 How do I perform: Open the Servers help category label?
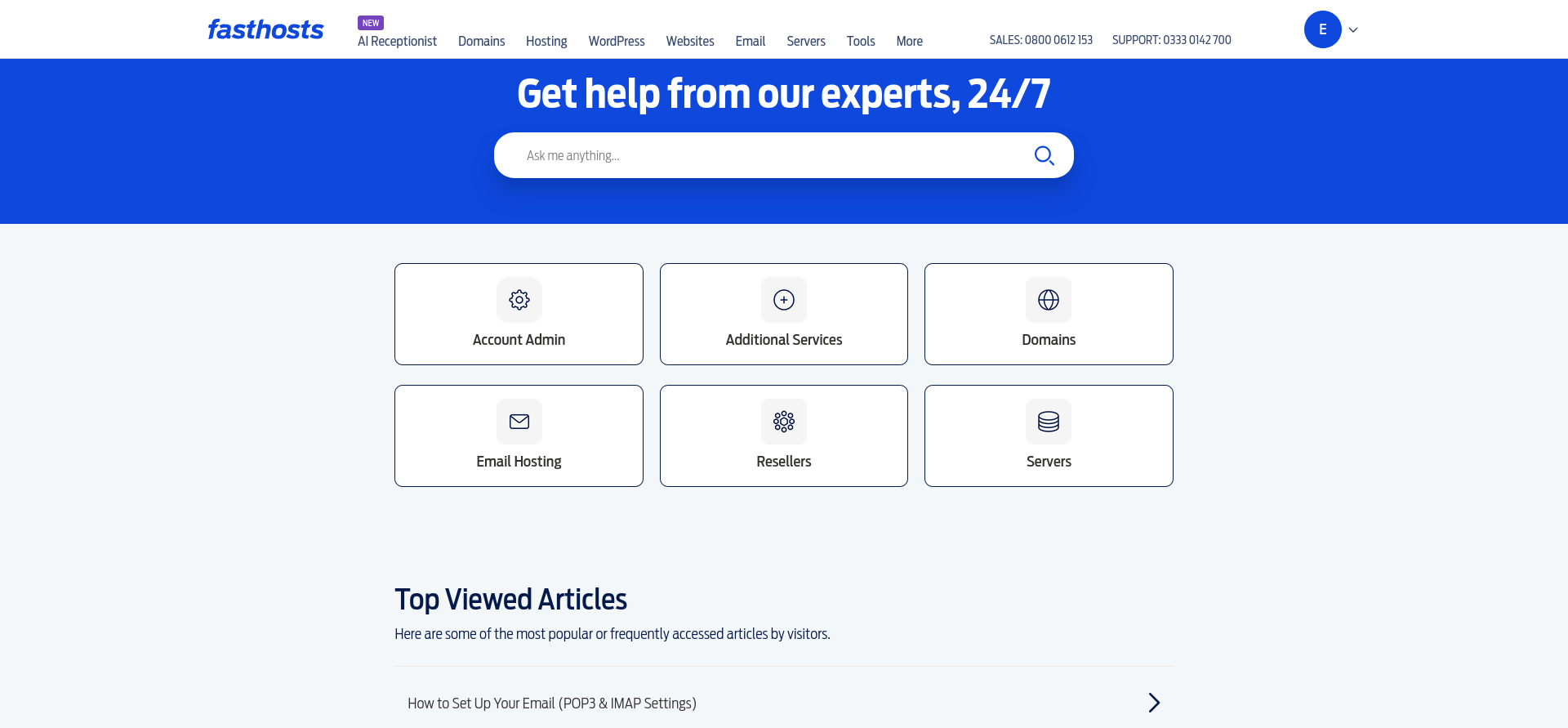click(x=1049, y=462)
